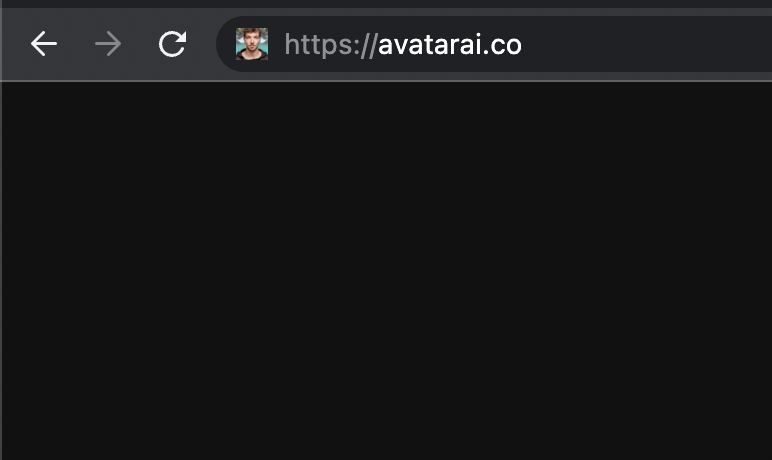Screen dimensions: 772x460
Task: Navigate to the next page in history
Action: point(108,44)
